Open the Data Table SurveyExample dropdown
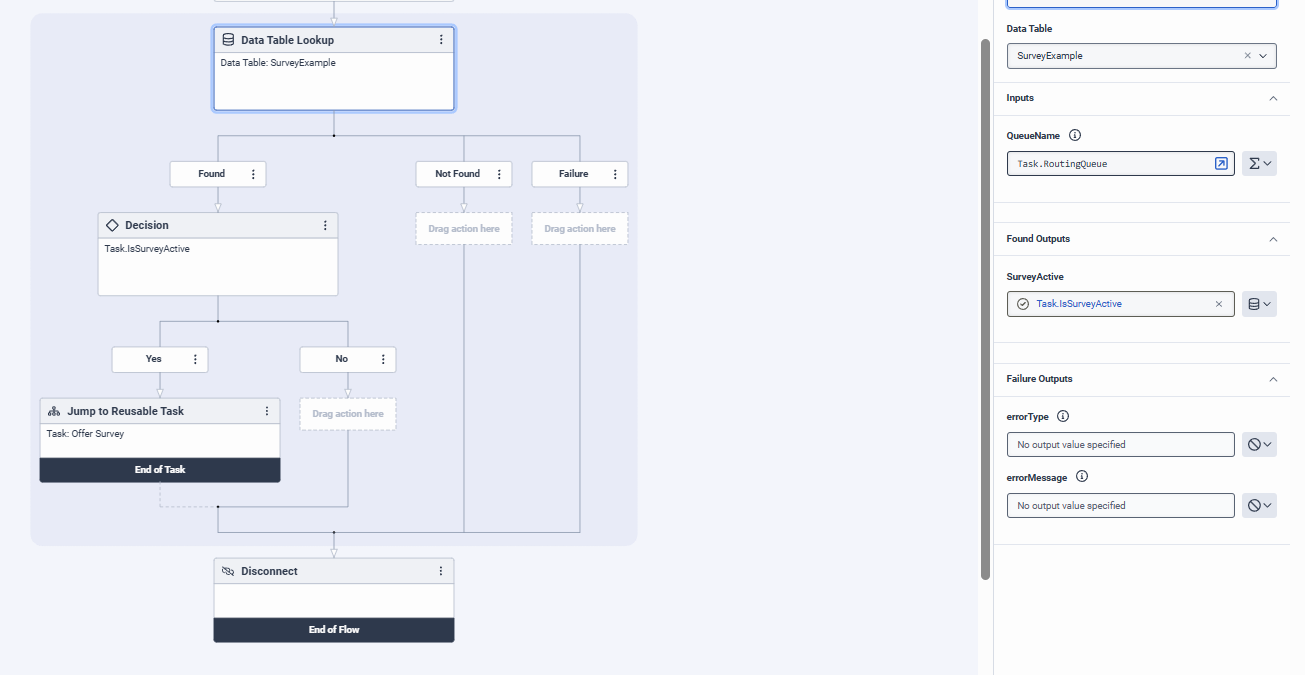Image resolution: width=1305 pixels, height=675 pixels. coord(1263,56)
